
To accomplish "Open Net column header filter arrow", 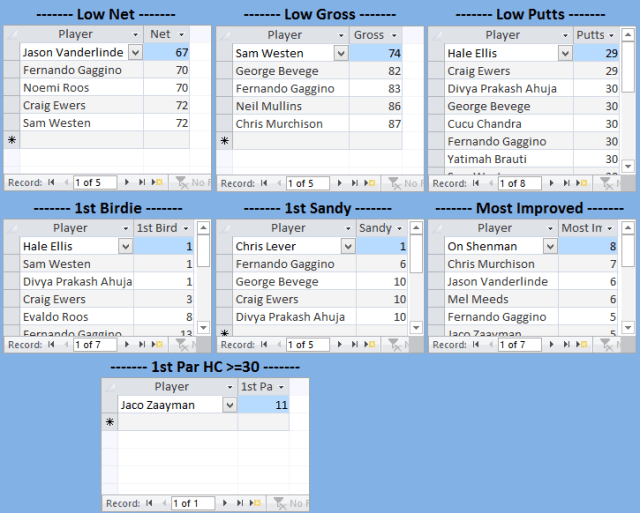I will coord(180,35).
